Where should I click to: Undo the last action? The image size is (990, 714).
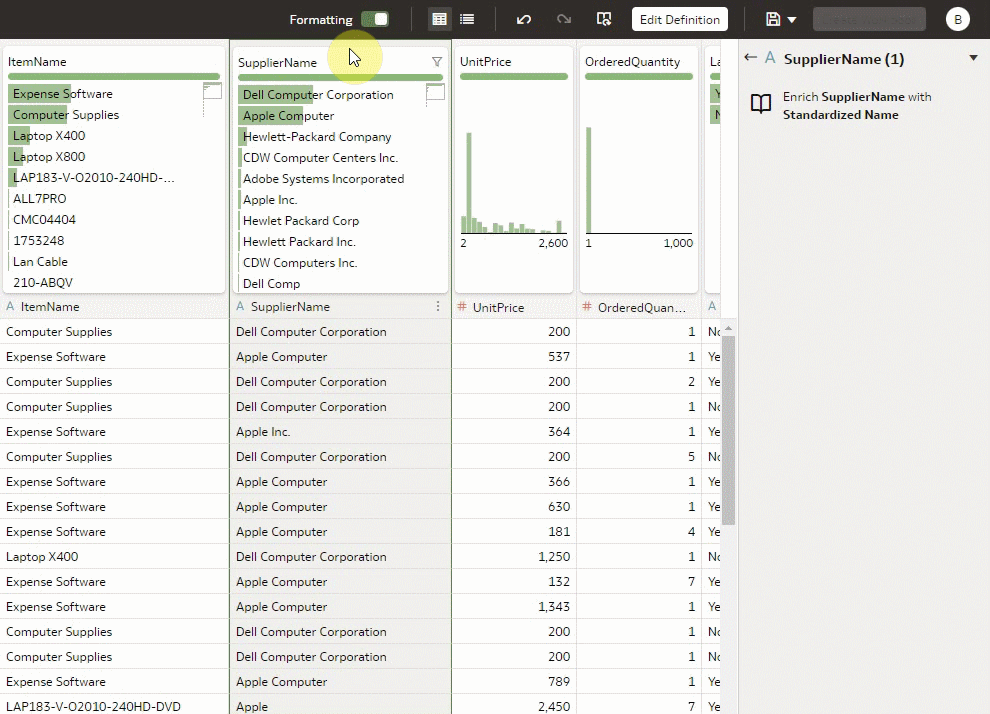(523, 18)
